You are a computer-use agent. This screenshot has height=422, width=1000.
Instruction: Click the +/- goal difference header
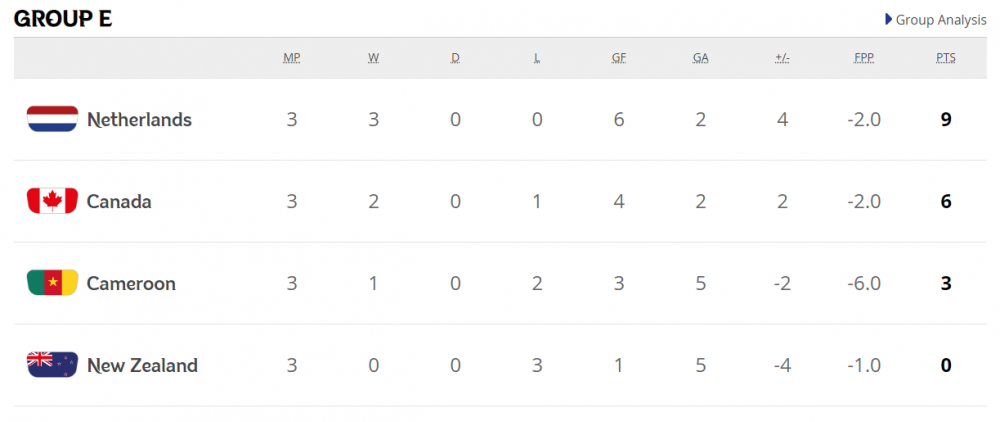(x=783, y=58)
